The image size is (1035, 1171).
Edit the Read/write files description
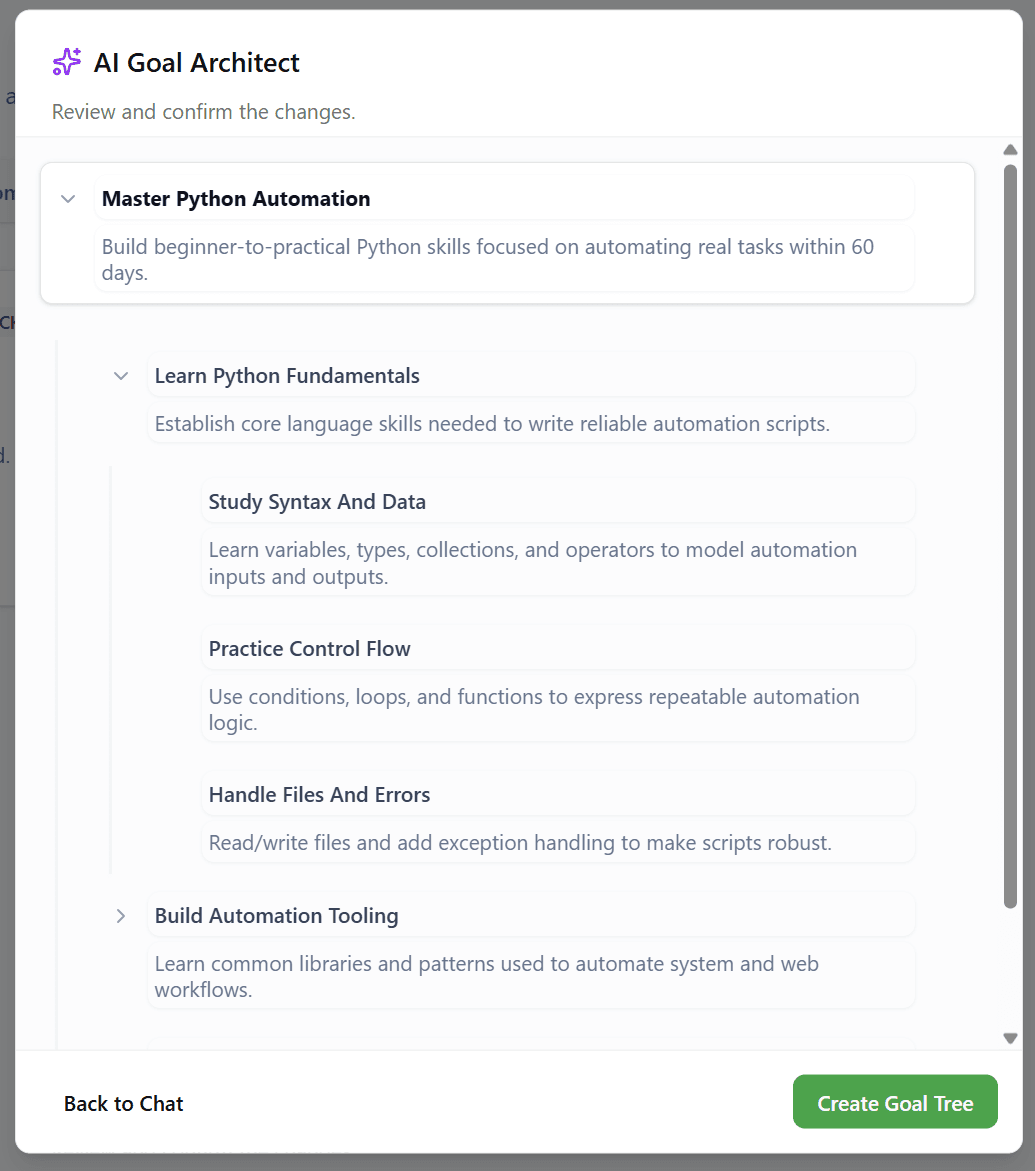[558, 843]
